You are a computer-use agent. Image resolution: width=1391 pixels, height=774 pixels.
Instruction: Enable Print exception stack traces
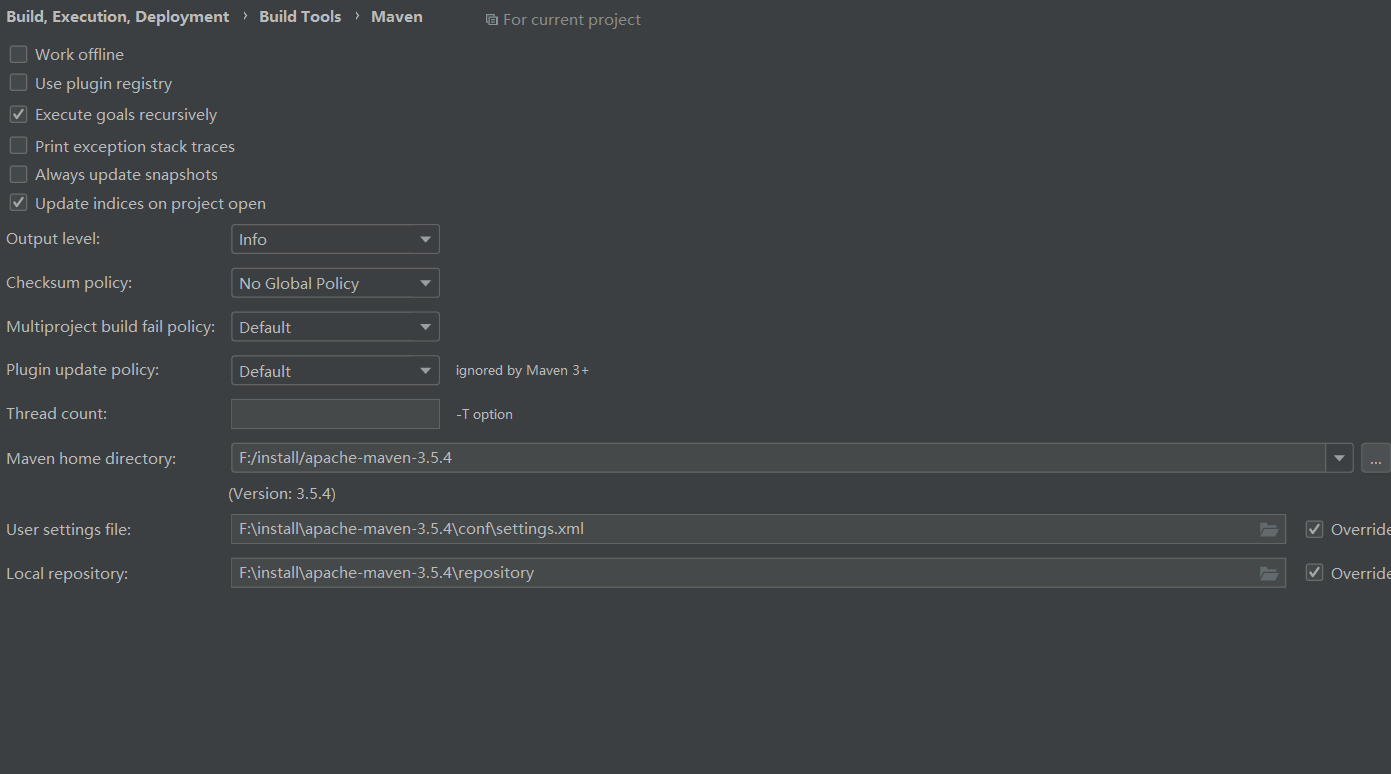[18, 146]
